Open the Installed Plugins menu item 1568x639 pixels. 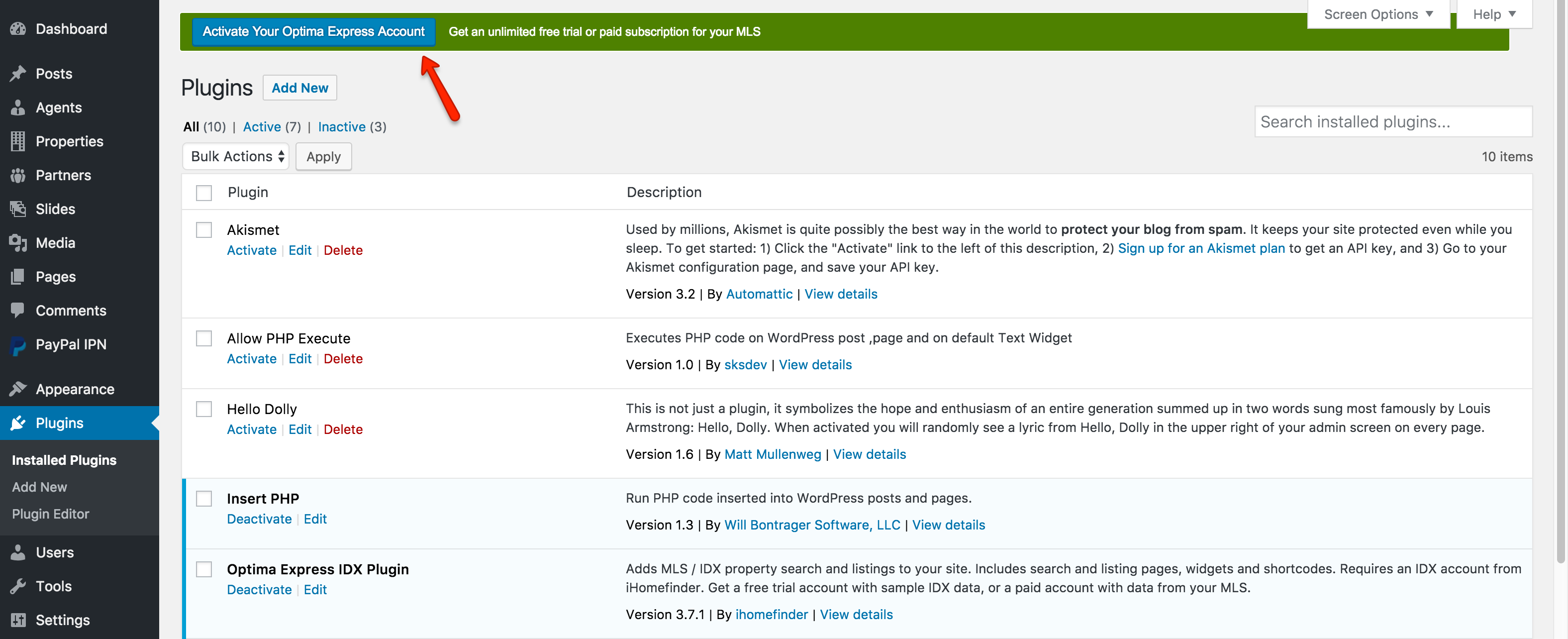click(x=64, y=460)
